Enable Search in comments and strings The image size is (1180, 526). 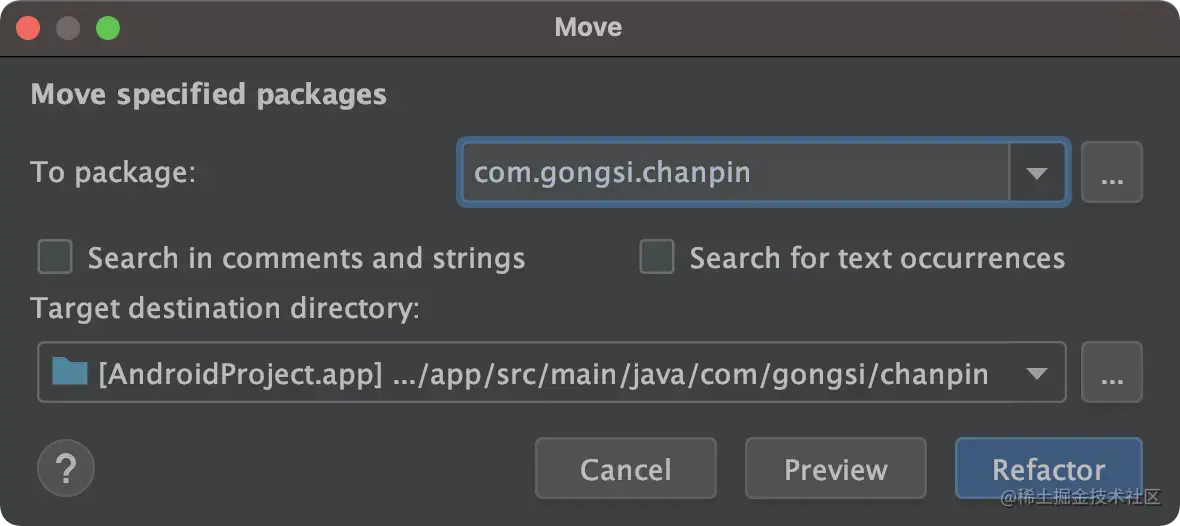pos(55,258)
